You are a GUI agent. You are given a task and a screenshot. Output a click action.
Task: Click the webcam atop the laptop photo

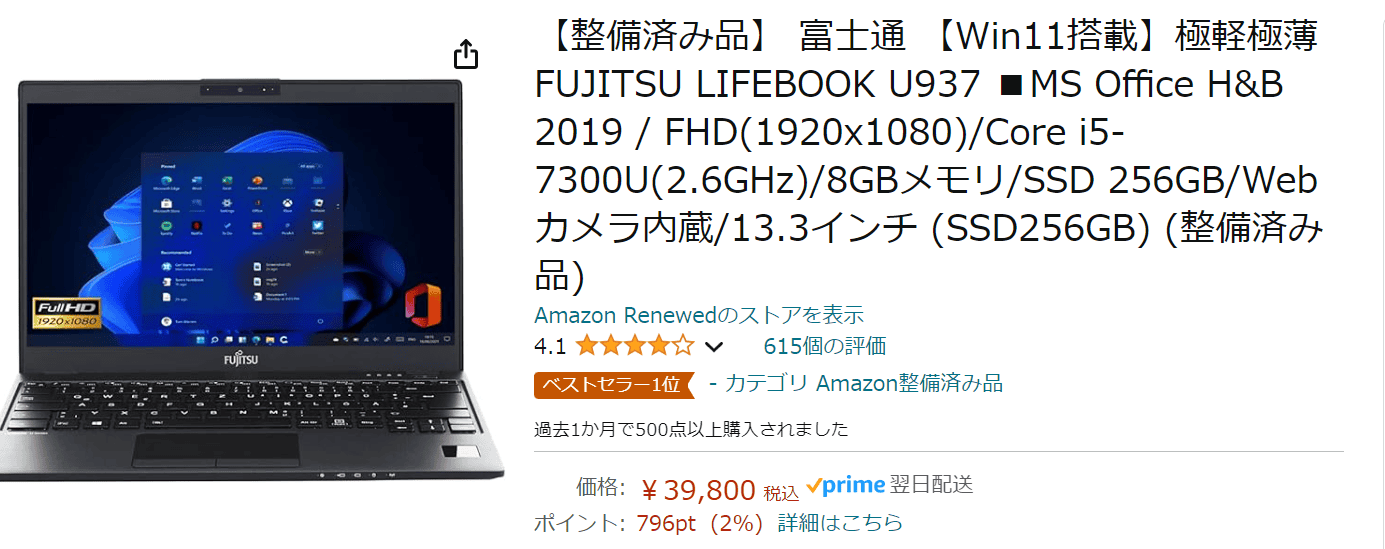tap(240, 91)
